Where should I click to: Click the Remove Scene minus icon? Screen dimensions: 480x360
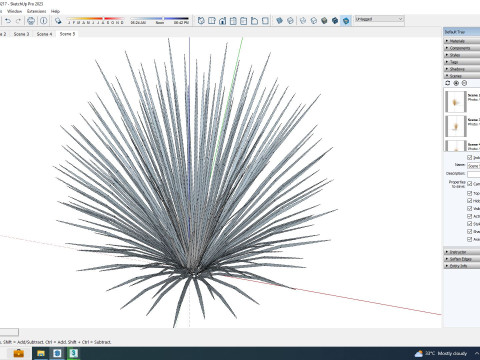coord(464,83)
